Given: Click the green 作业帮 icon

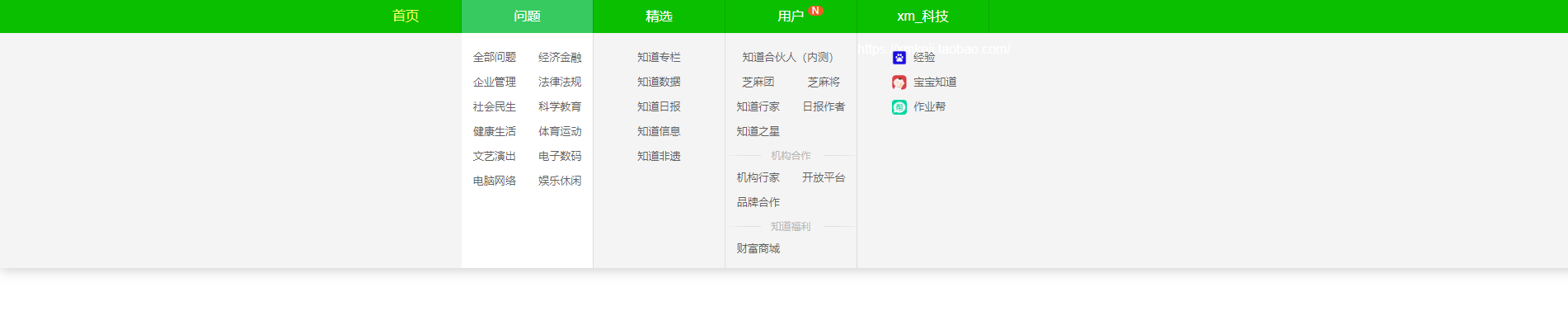Looking at the screenshot, I should 899,107.
